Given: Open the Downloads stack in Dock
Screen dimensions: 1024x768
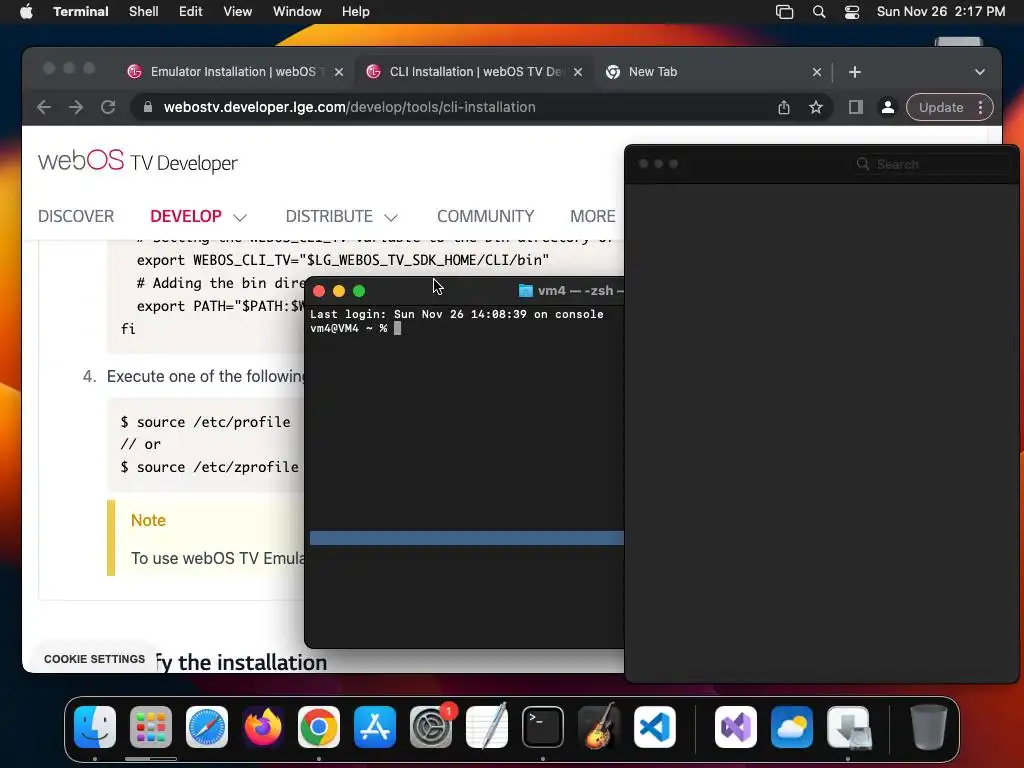Looking at the screenshot, I should (848, 727).
